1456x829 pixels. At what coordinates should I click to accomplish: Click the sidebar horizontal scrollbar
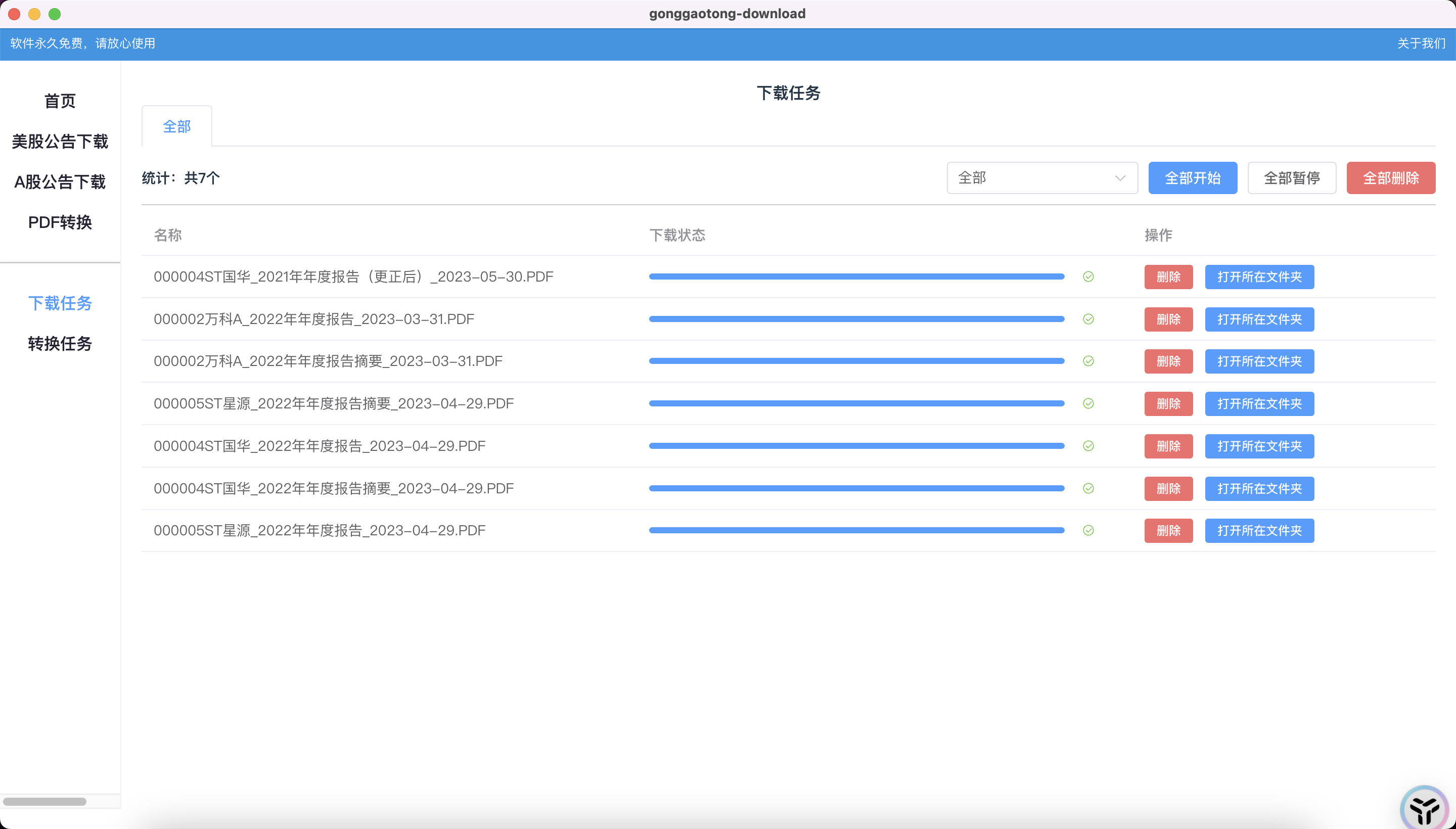[44, 801]
